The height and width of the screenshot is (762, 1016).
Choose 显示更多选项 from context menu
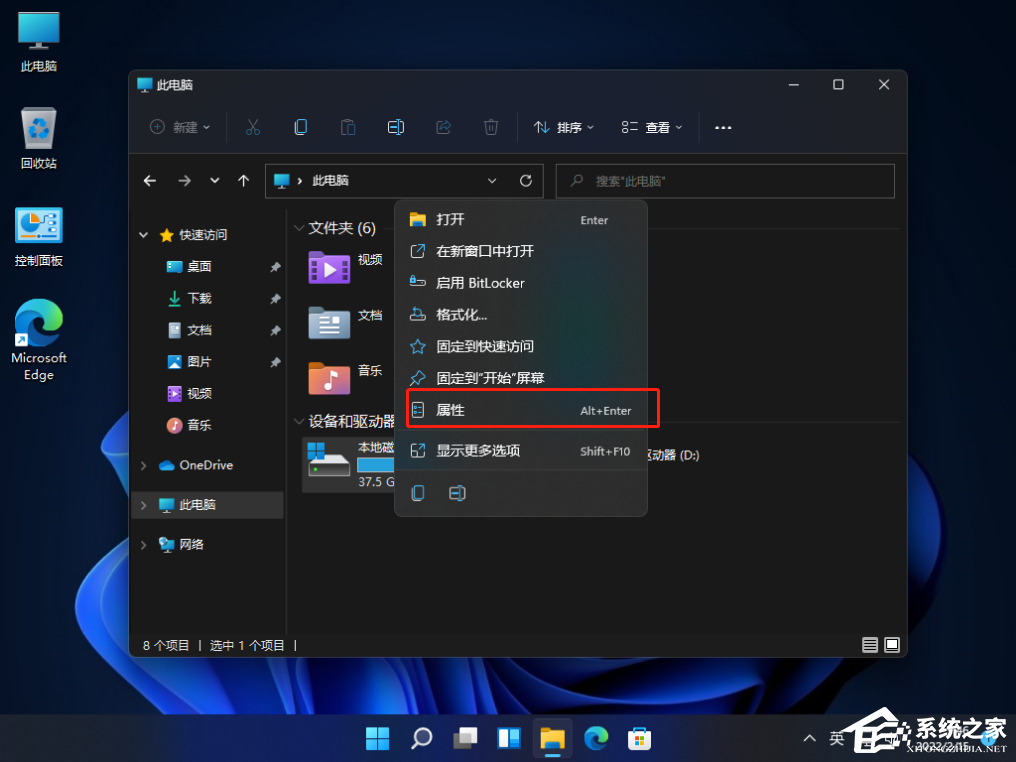coord(521,451)
